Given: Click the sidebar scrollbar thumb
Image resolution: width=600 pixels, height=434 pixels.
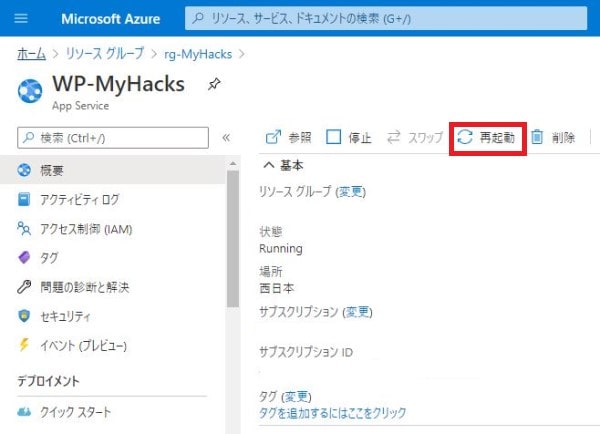Looking at the screenshot, I should pos(233,239).
